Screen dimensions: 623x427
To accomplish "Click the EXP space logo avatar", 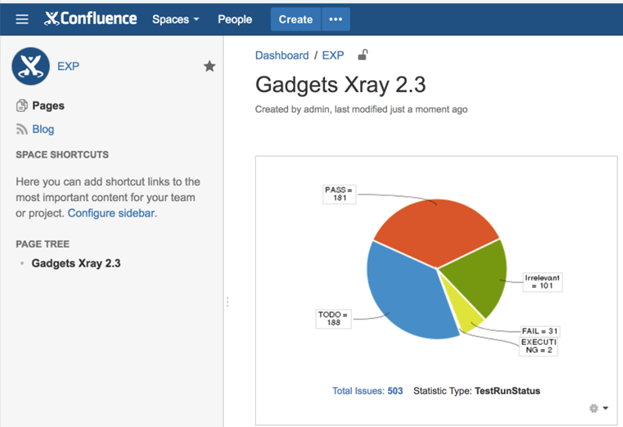I will (x=31, y=66).
